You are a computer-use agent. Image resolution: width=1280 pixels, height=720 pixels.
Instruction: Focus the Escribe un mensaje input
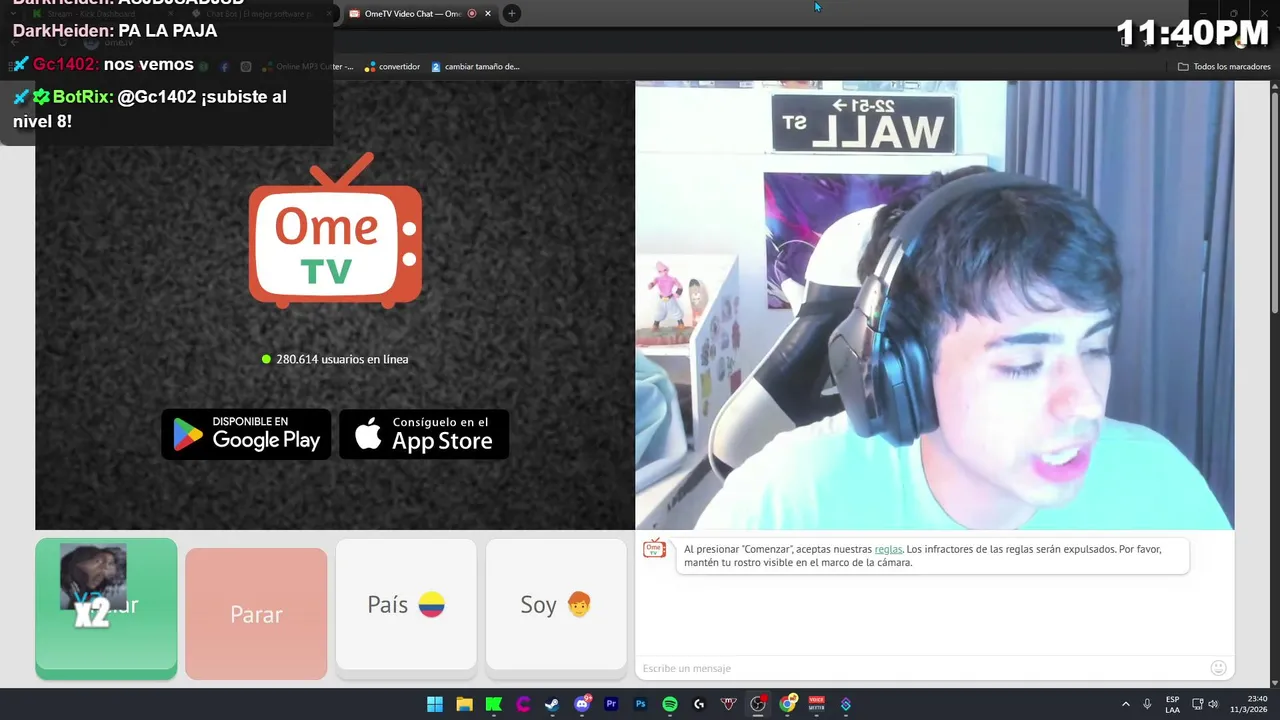tap(920, 668)
